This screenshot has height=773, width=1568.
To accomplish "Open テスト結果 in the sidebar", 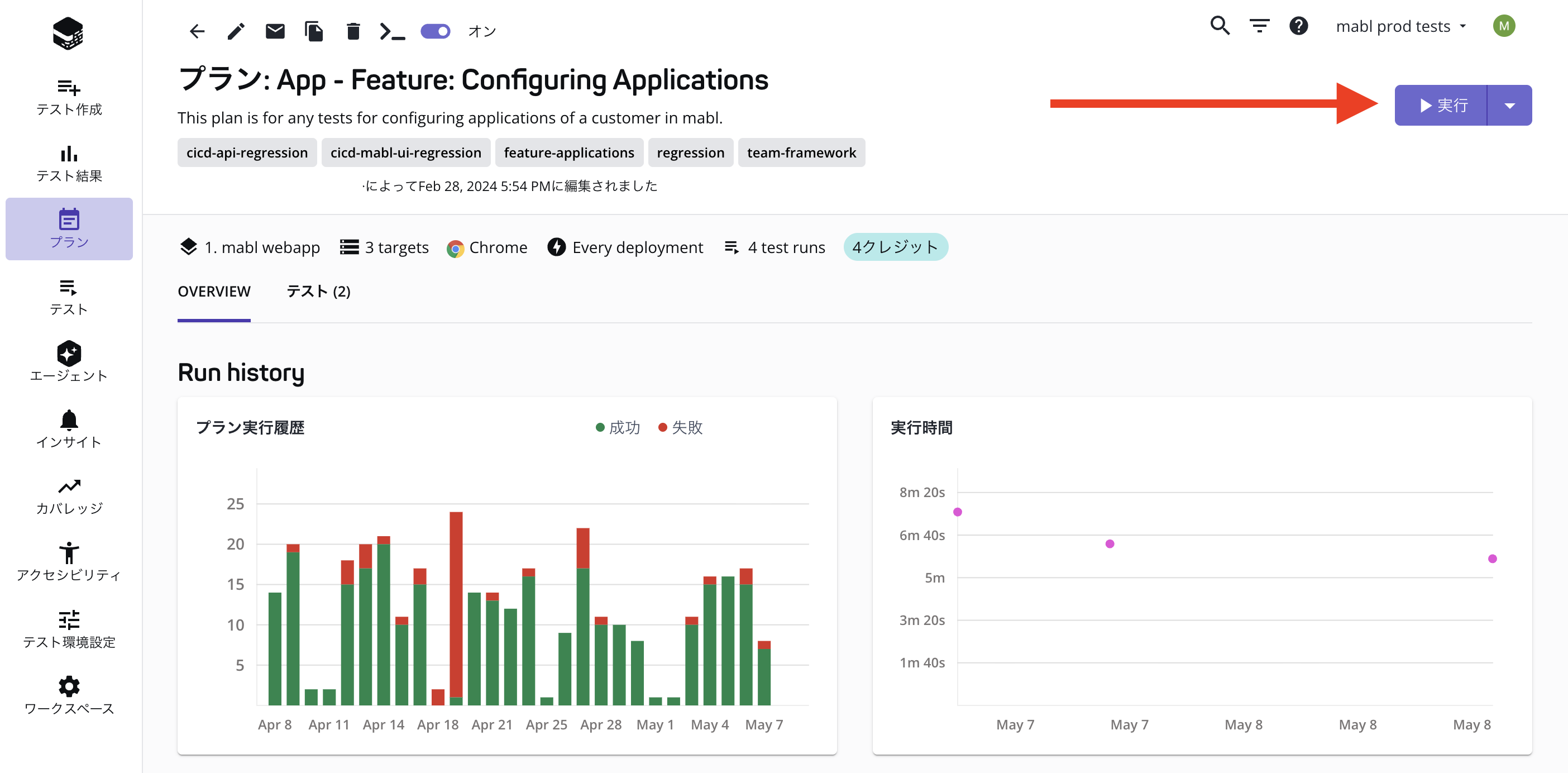I will pyautogui.click(x=69, y=163).
